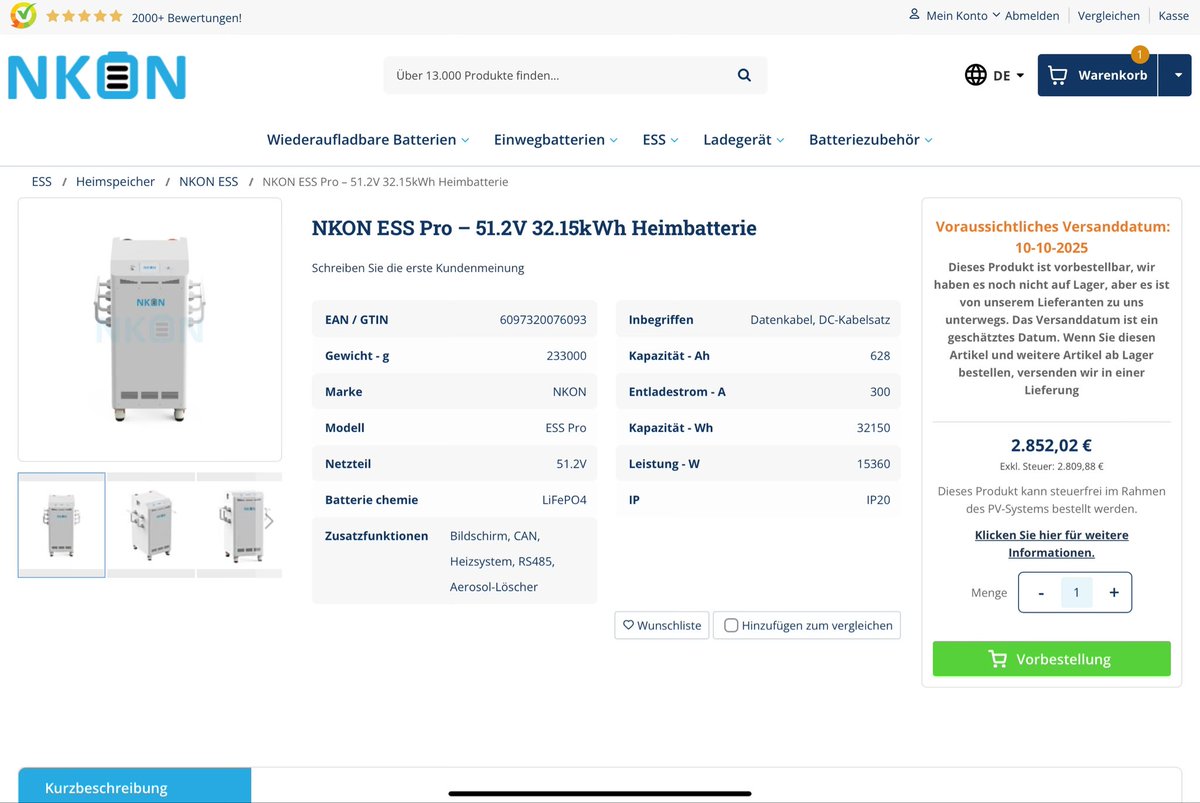Open the Kurzbeschreibung tab
The width and height of the screenshot is (1200, 803).
click(x=135, y=786)
